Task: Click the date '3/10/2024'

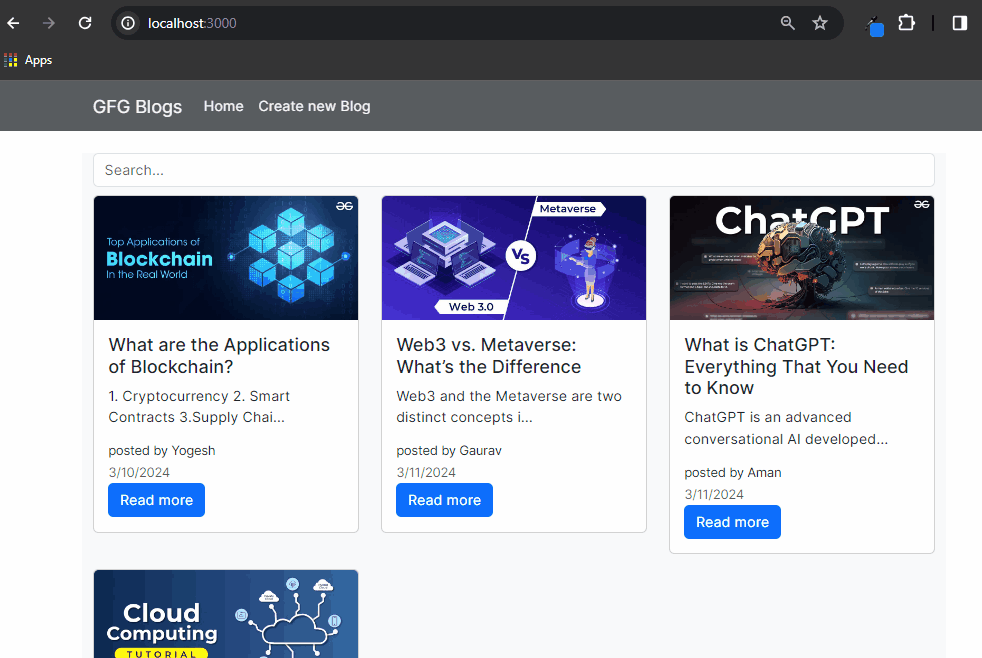Action: click(x=139, y=473)
